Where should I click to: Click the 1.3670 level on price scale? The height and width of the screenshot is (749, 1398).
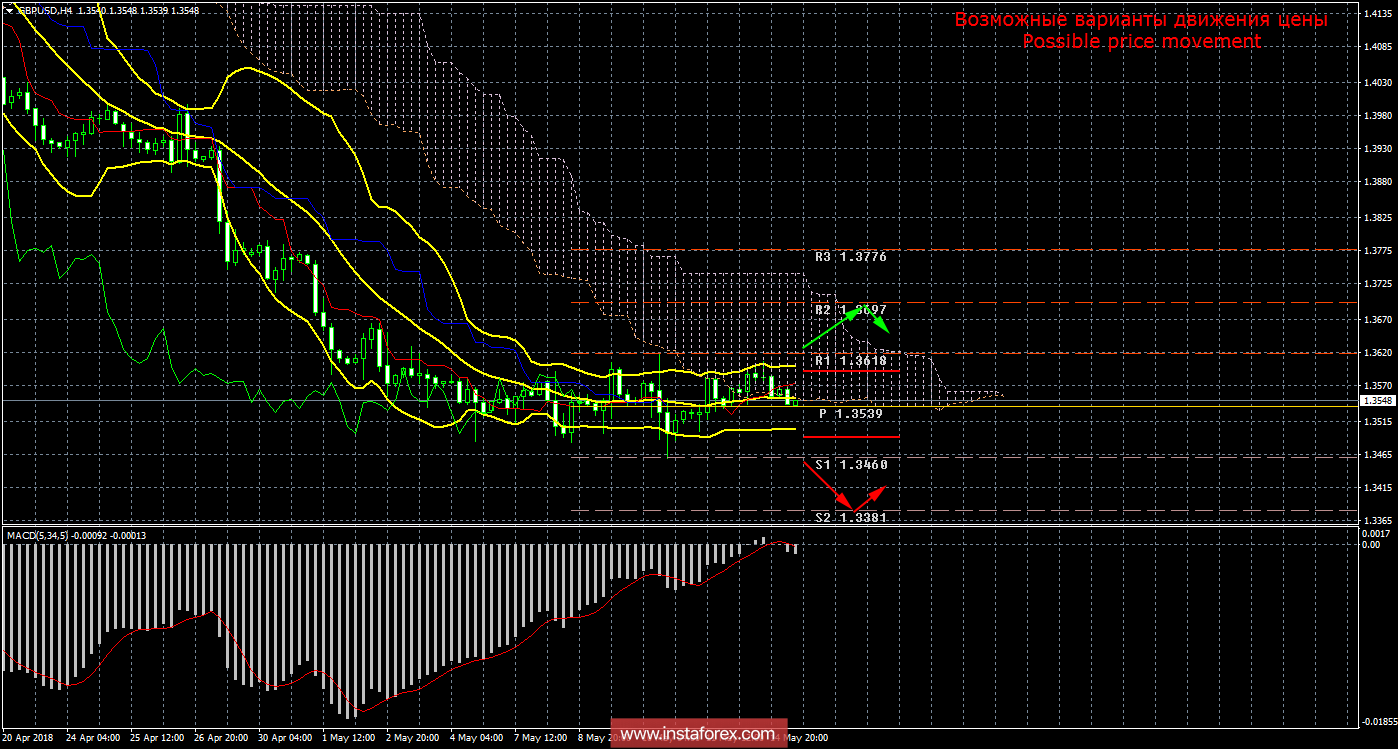(1376, 319)
